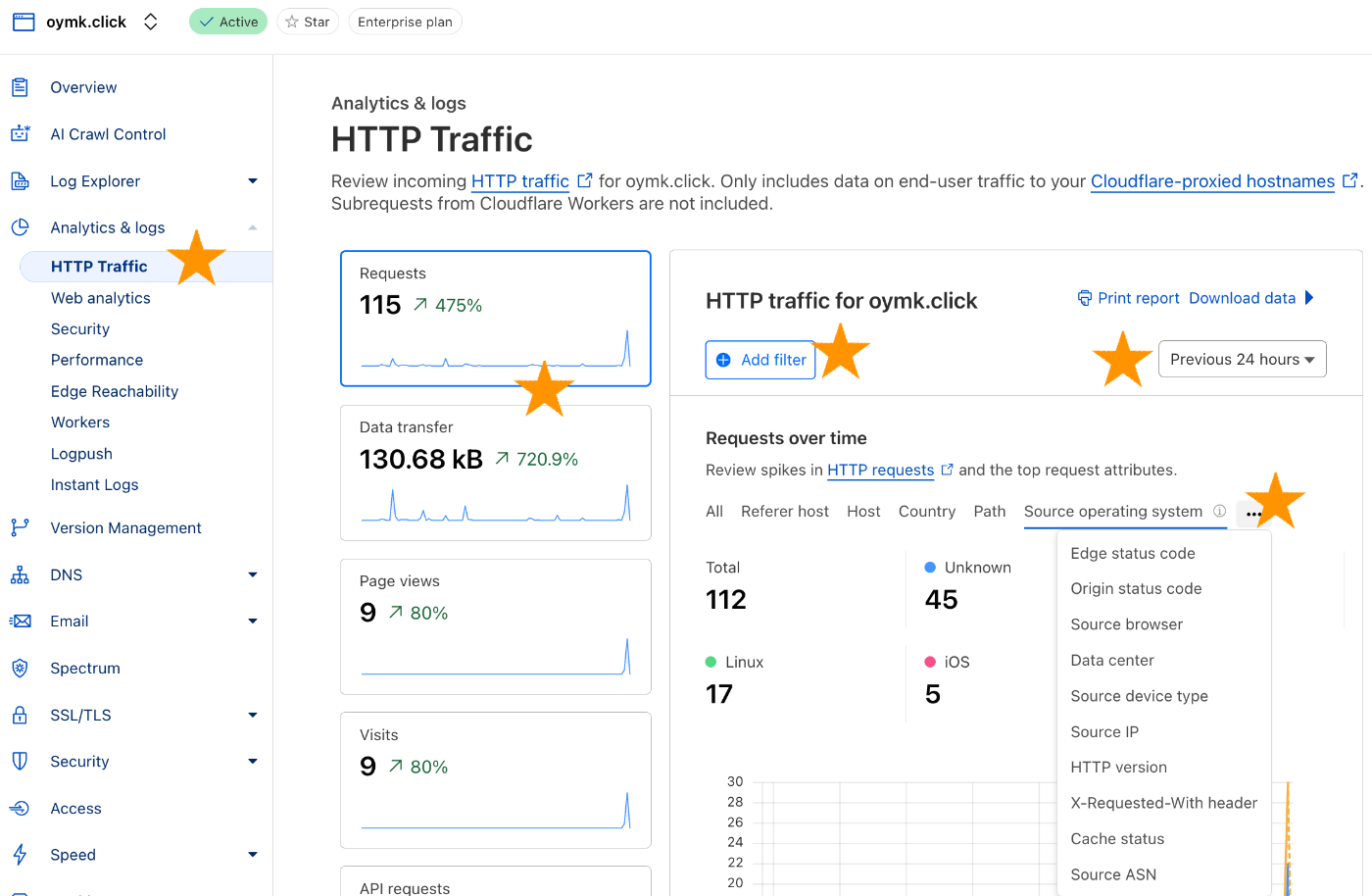The image size is (1372, 896).
Task: Expand the Log Explorer sidebar section
Action: click(253, 180)
